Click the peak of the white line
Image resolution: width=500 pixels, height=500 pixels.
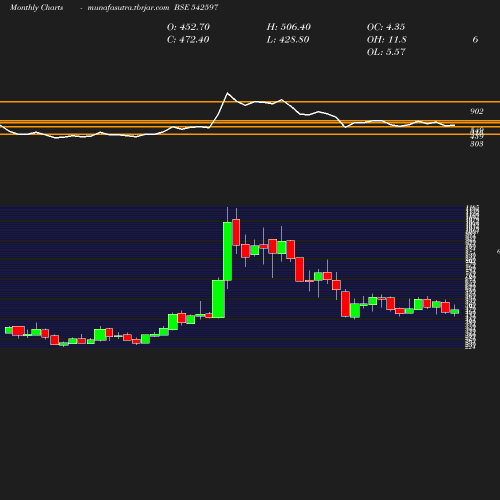(x=228, y=93)
